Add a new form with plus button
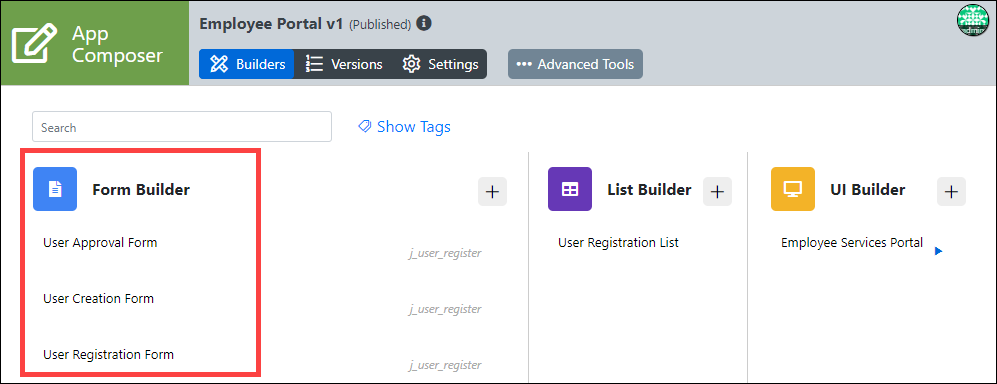 (x=492, y=191)
